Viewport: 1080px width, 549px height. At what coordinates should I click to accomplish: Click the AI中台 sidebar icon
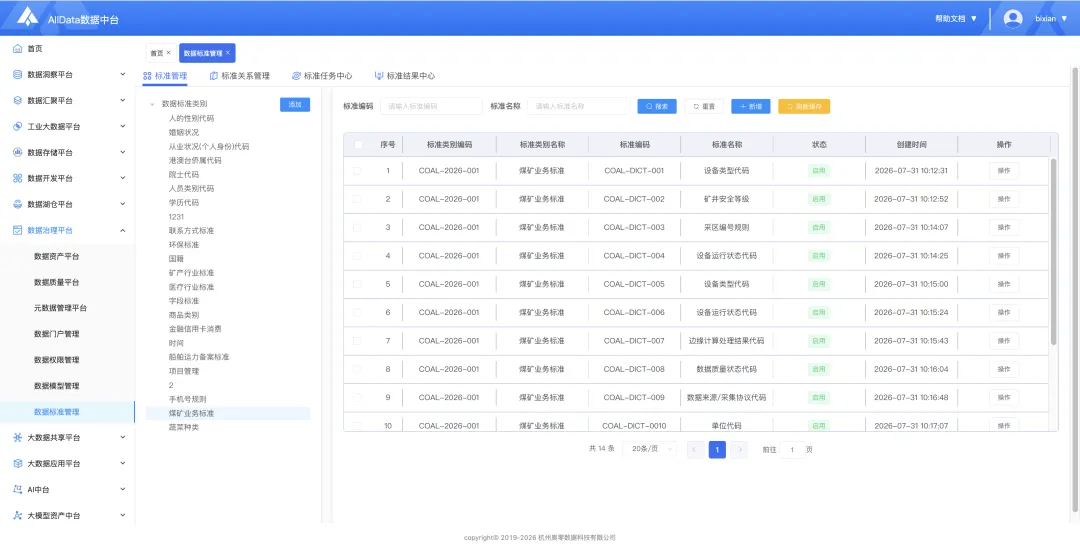pyautogui.click(x=18, y=489)
